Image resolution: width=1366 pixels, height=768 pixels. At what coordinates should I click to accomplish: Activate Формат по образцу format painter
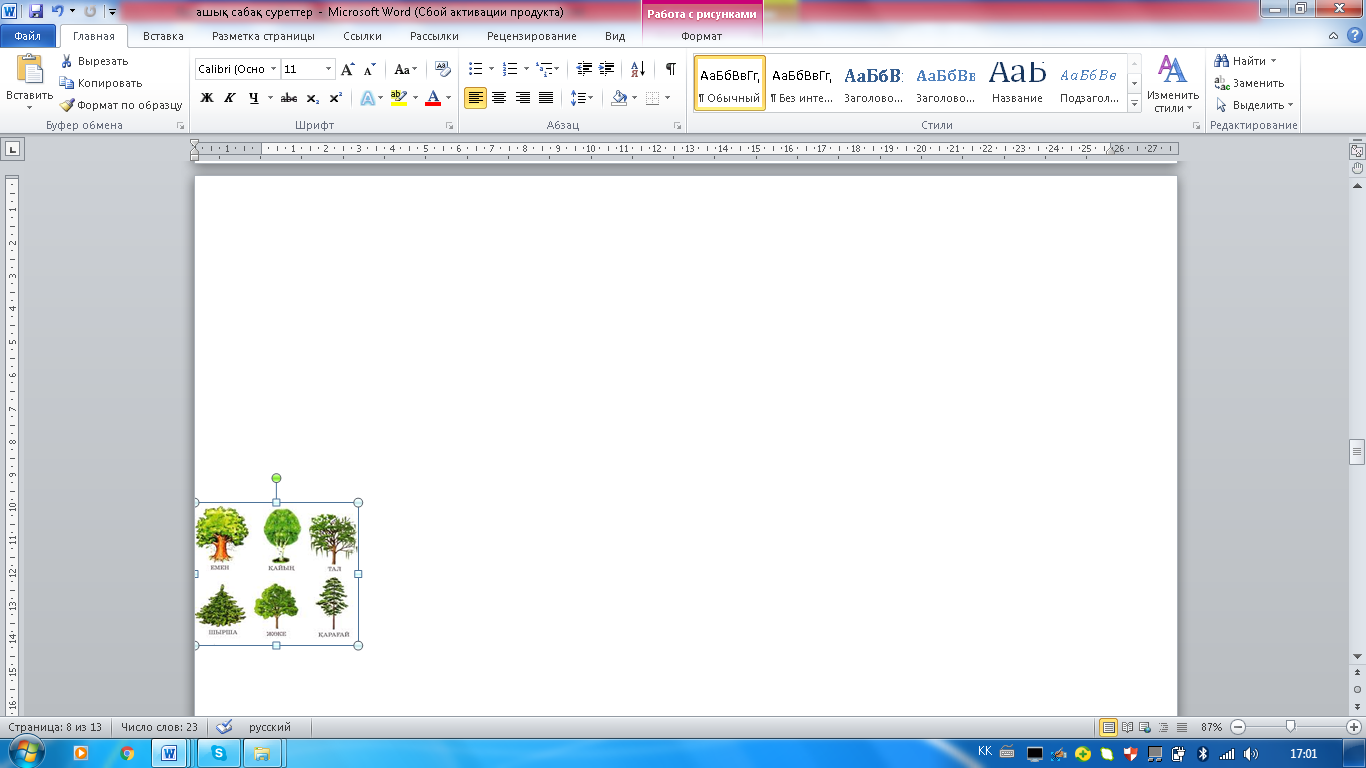121,105
